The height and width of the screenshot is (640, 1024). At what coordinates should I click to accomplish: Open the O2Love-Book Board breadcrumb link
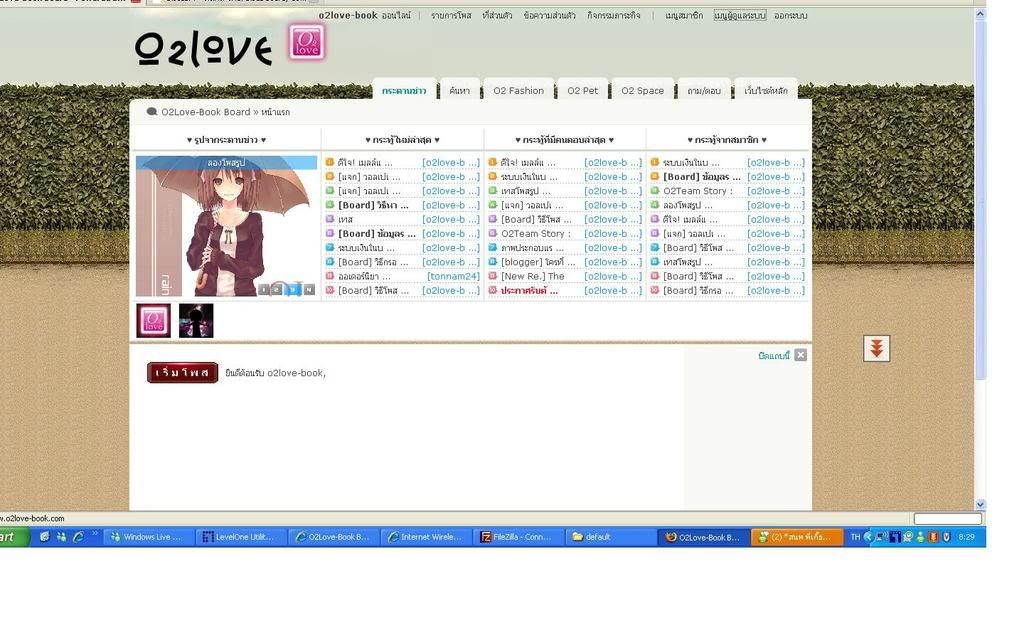tap(206, 112)
